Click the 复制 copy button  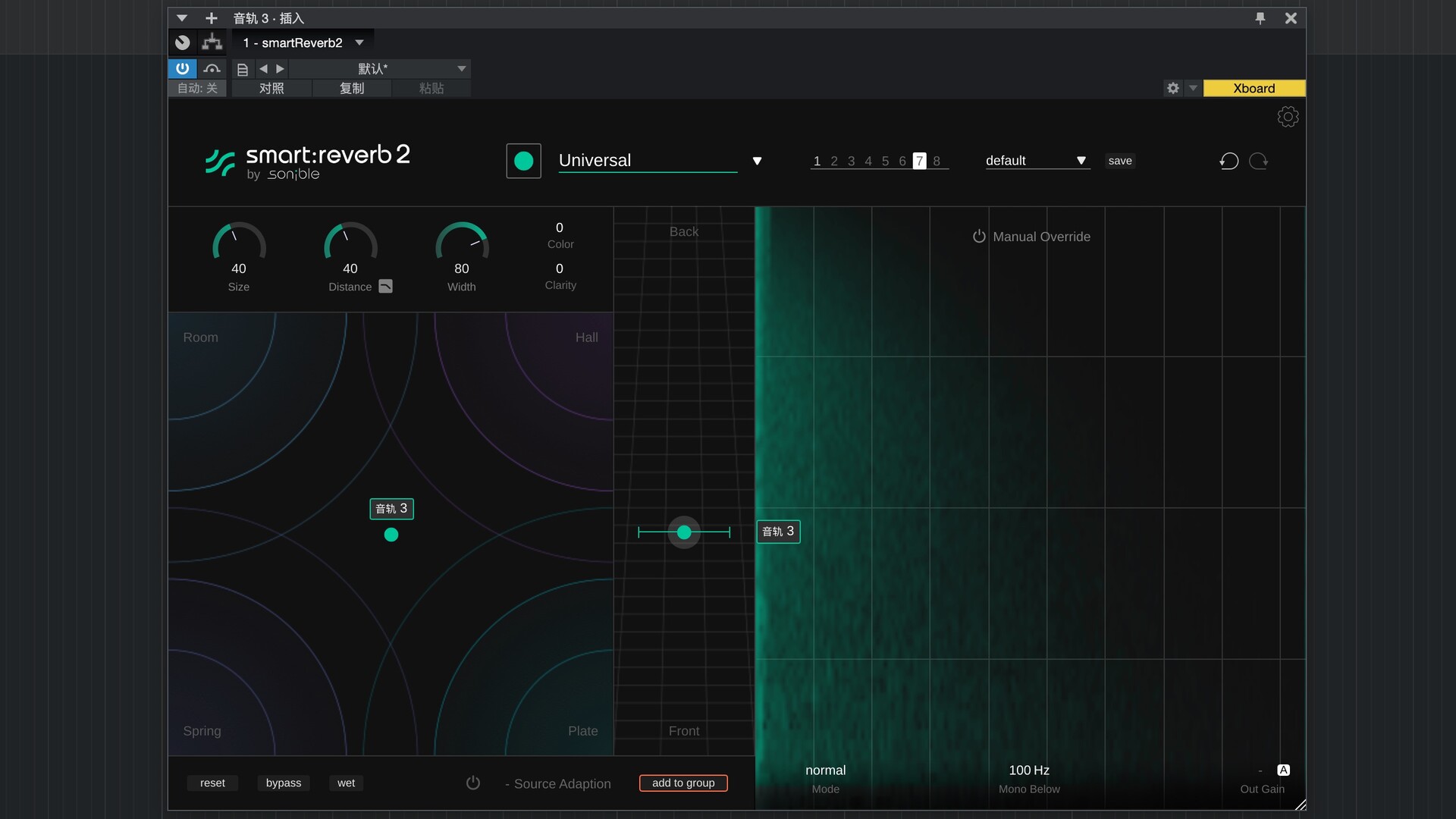click(352, 88)
